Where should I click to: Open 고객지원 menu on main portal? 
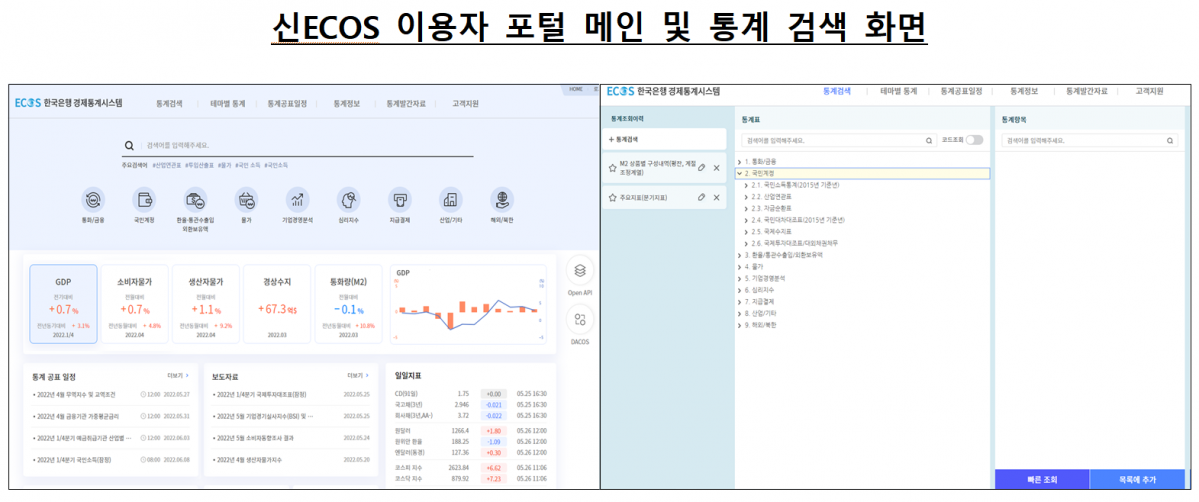[x=466, y=103]
